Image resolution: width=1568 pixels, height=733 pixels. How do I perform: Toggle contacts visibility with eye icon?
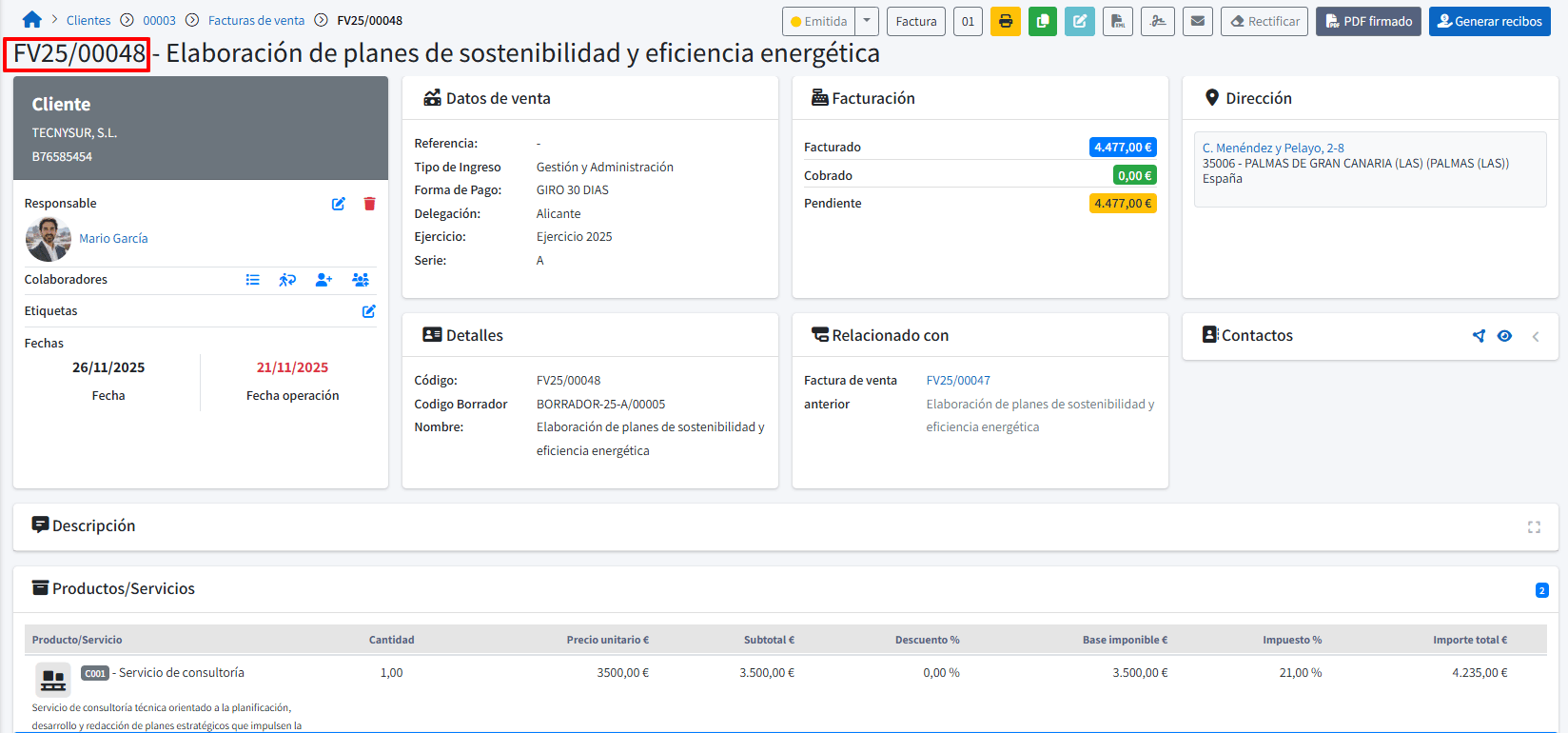pos(1504,336)
